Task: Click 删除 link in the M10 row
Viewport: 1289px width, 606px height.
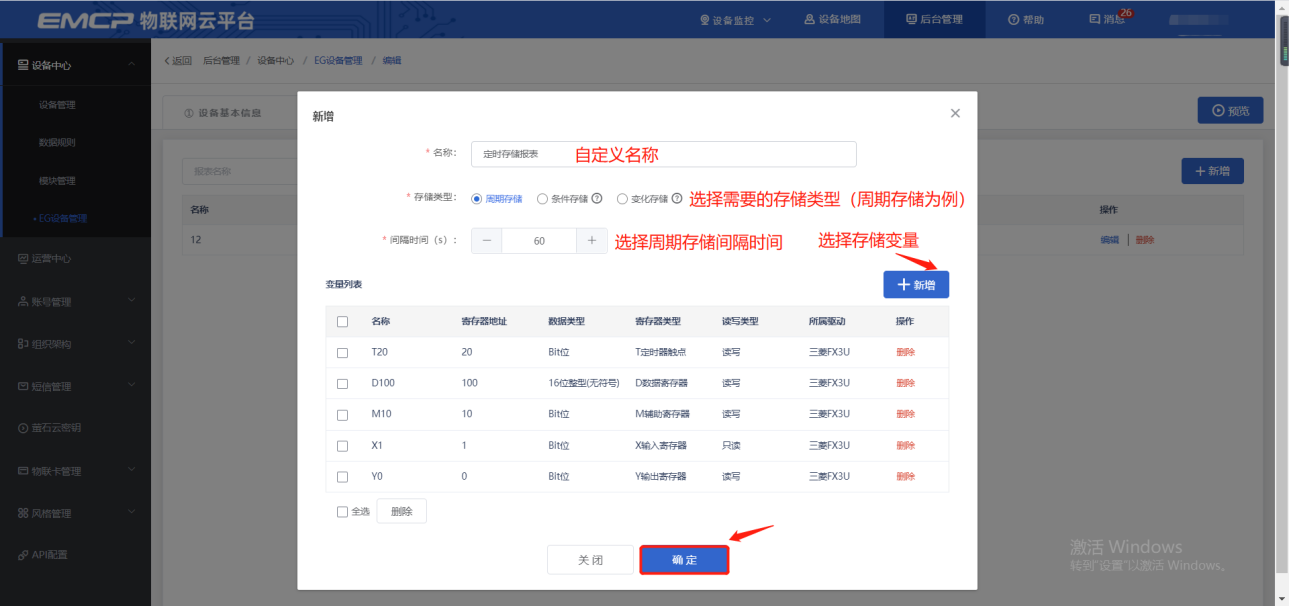Action: 905,414
